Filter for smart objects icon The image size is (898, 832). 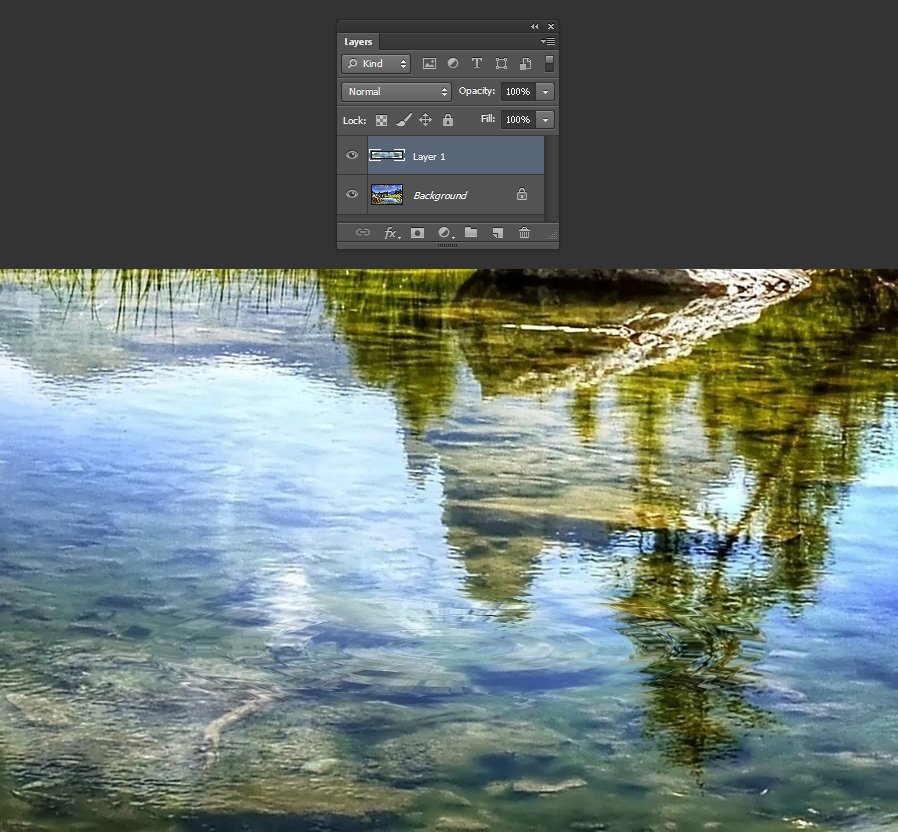(525, 64)
